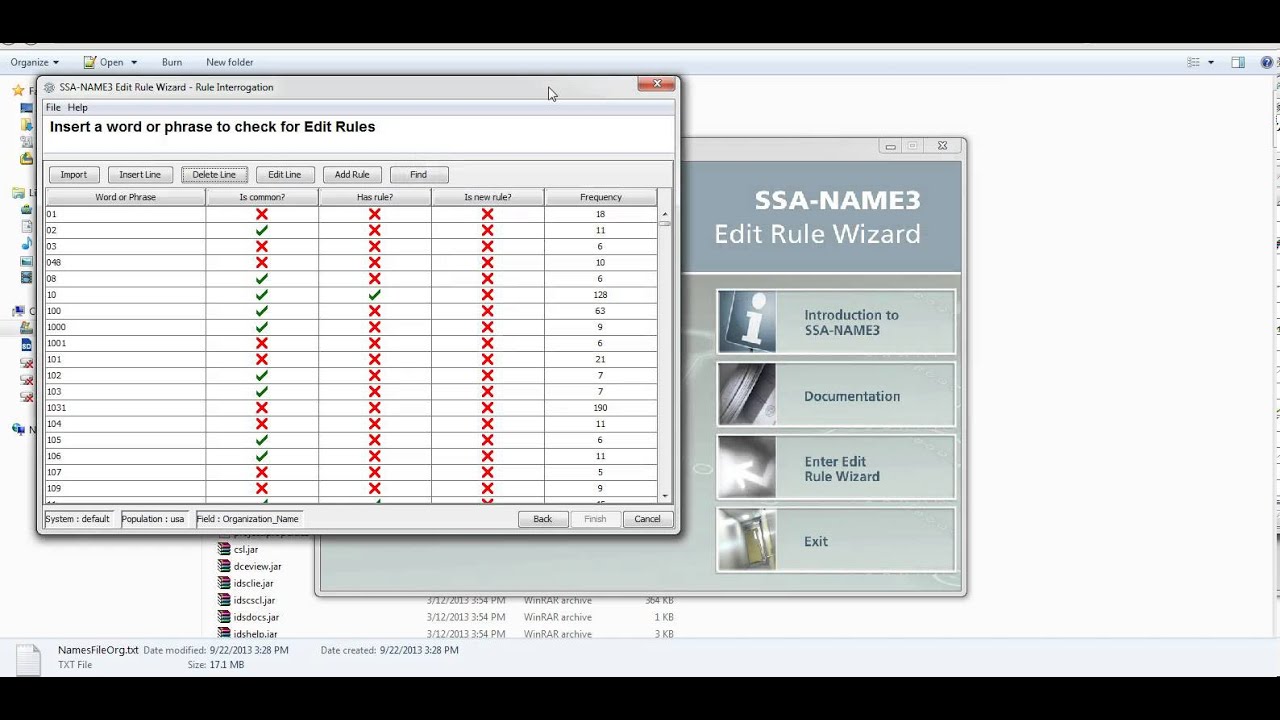The width and height of the screenshot is (1280, 720).
Task: Open the Help menu in wizard
Action: click(77, 107)
